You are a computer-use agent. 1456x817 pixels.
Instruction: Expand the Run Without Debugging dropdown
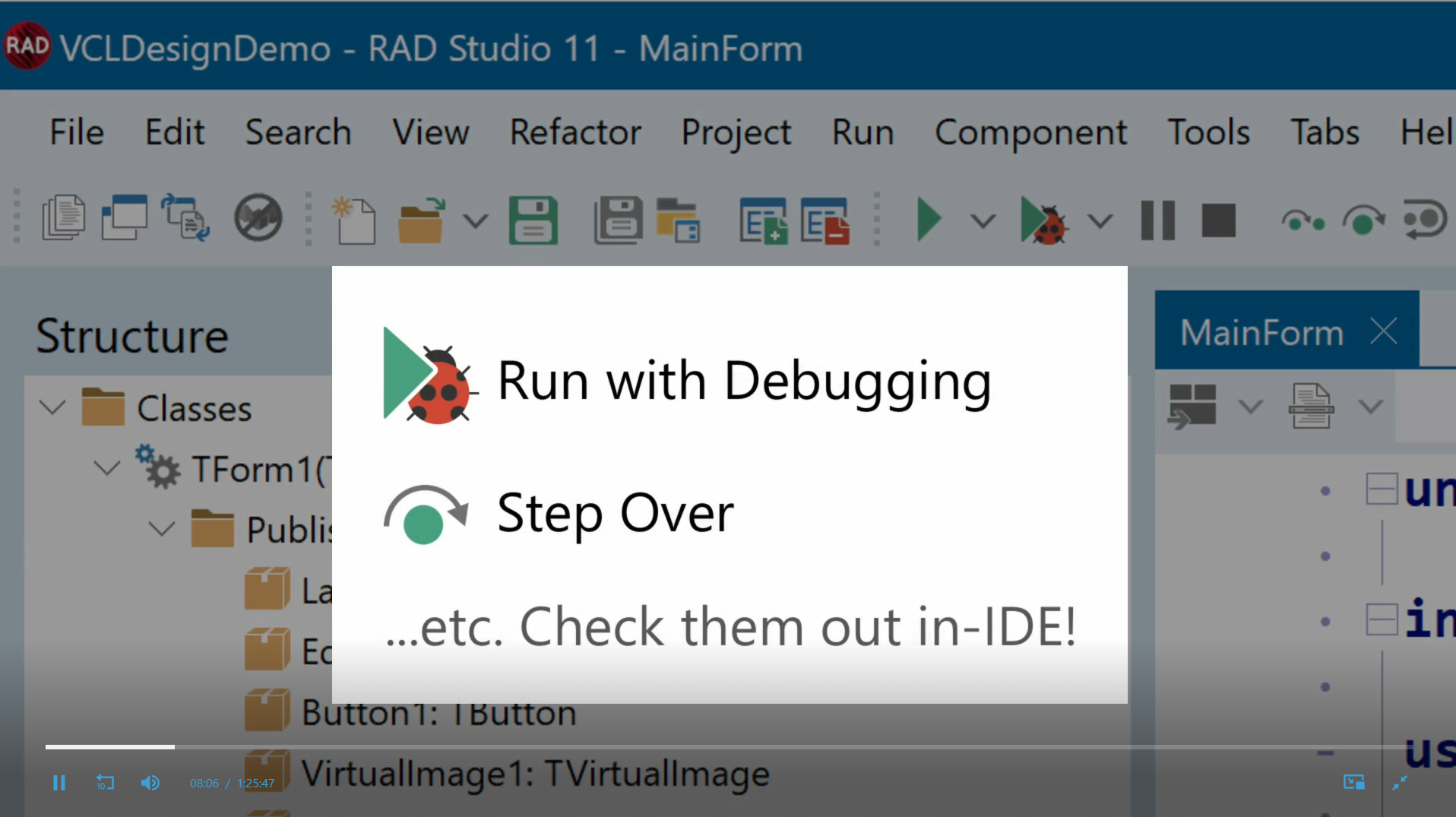coord(983,221)
